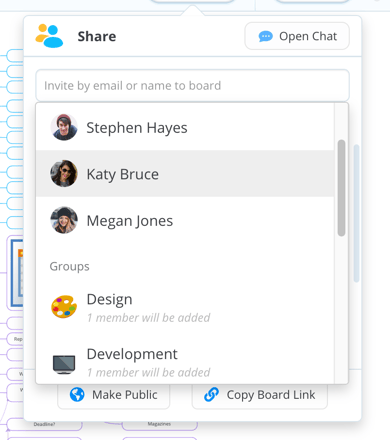Add the Design group

click(x=185, y=307)
